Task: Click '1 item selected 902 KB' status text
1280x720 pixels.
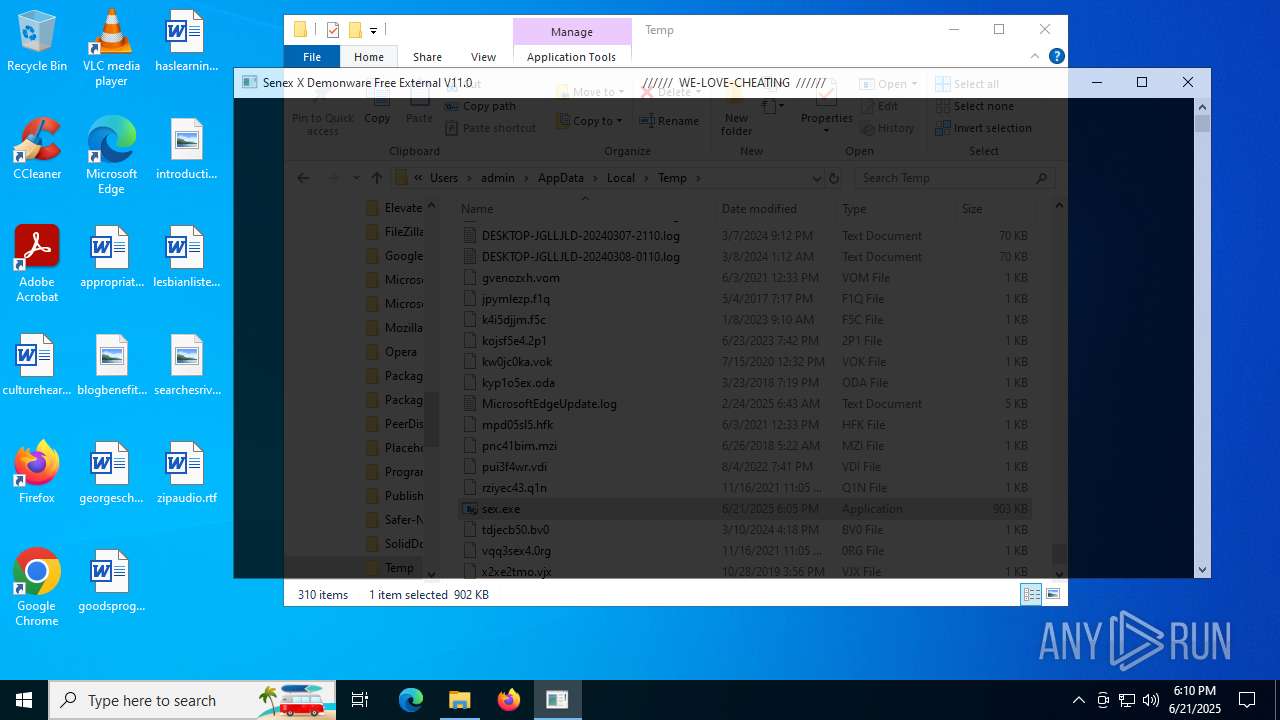Action: (x=429, y=594)
